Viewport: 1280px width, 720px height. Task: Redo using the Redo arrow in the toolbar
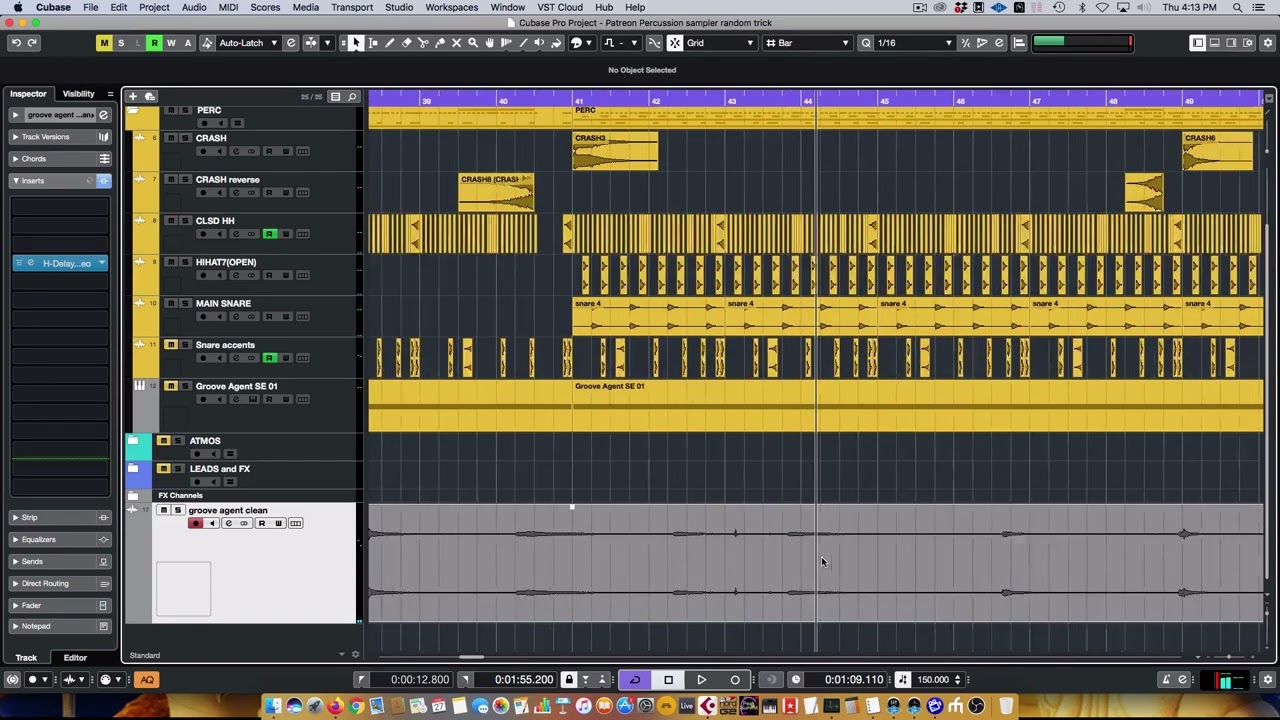(x=32, y=43)
